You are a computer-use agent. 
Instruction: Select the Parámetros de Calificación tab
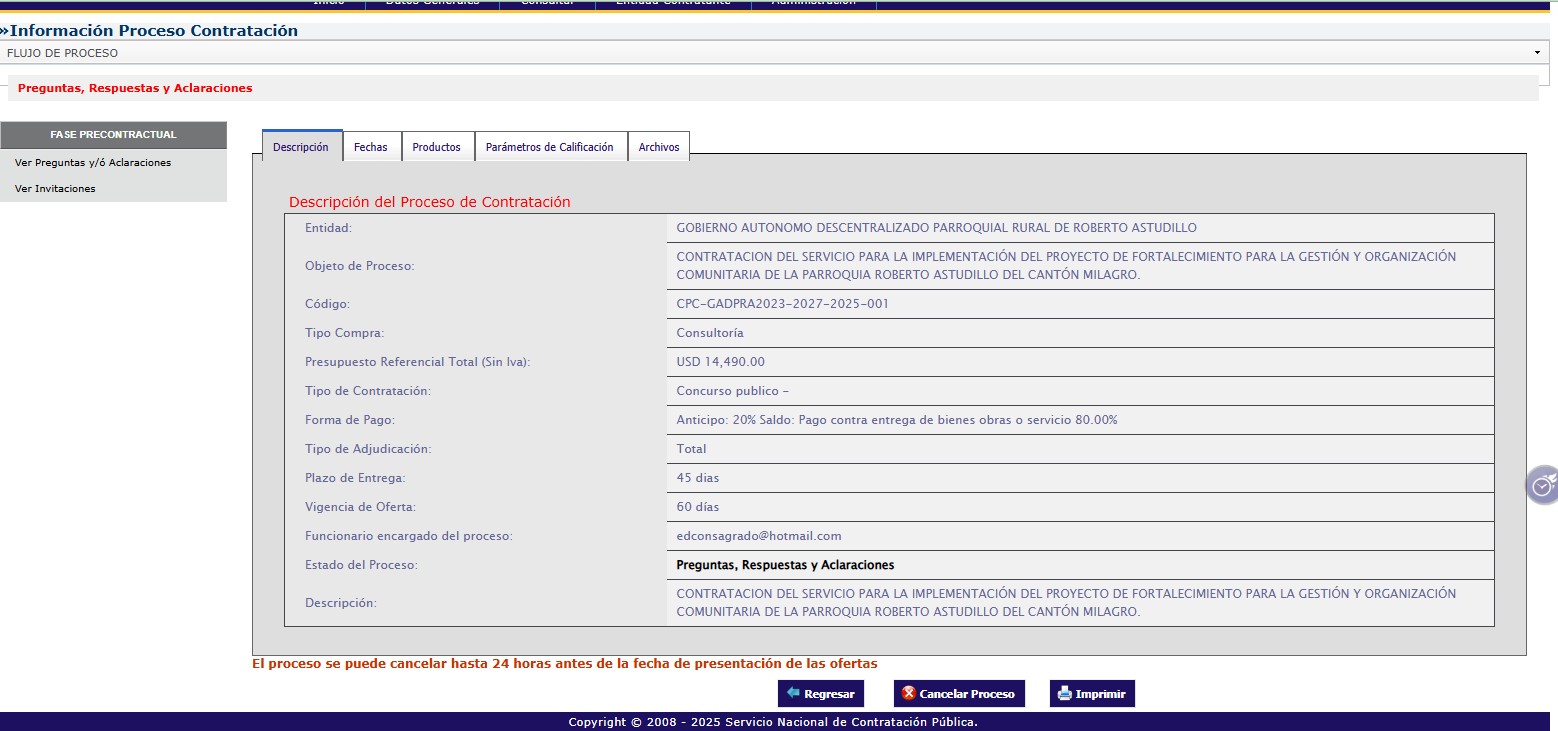pos(549,147)
